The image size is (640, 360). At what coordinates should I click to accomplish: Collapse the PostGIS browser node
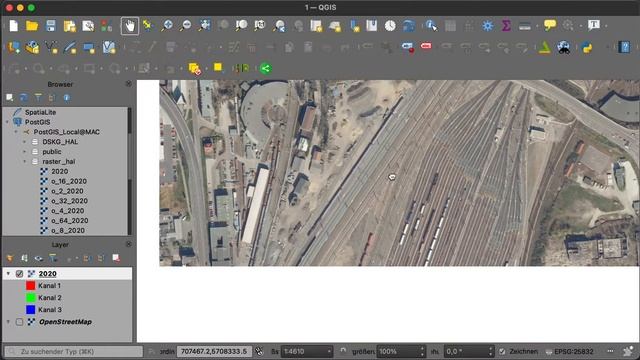click(7, 122)
